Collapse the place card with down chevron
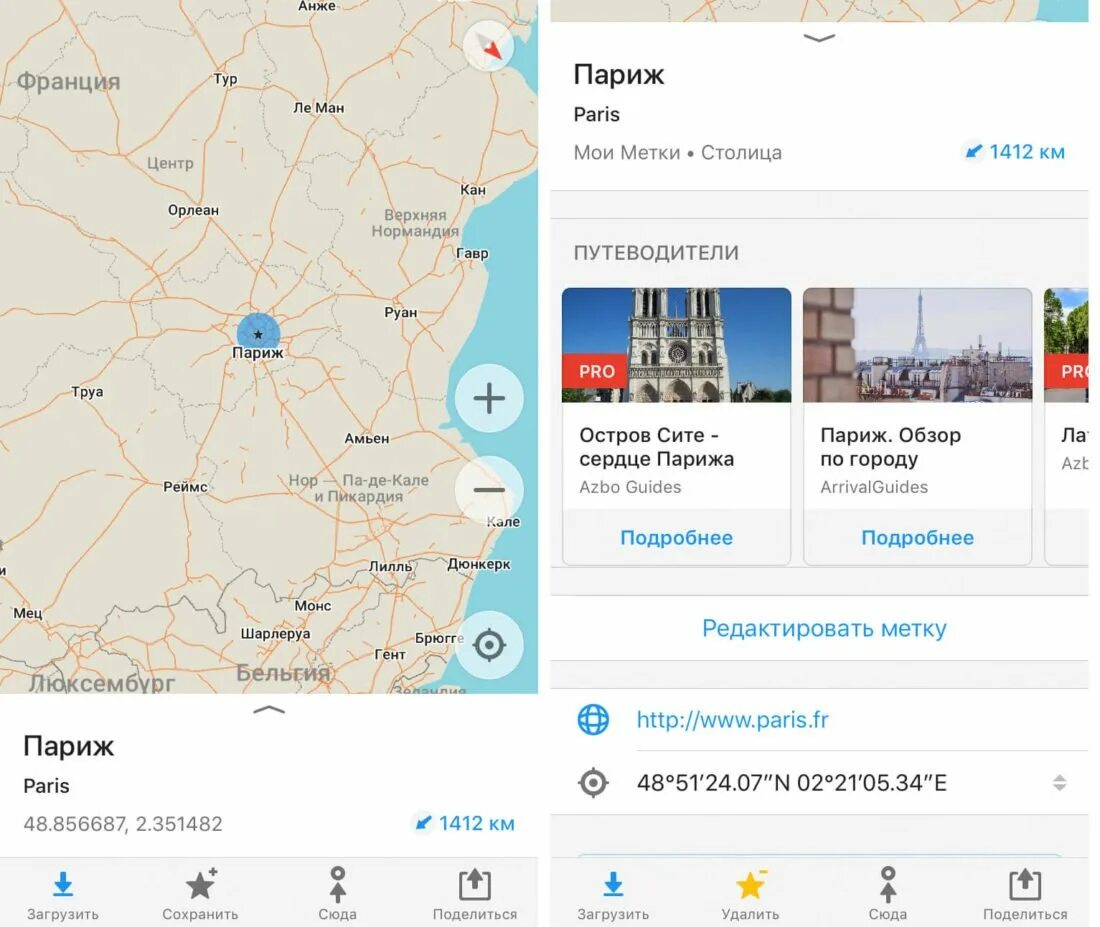The width and height of the screenshot is (1100, 927). (819, 38)
